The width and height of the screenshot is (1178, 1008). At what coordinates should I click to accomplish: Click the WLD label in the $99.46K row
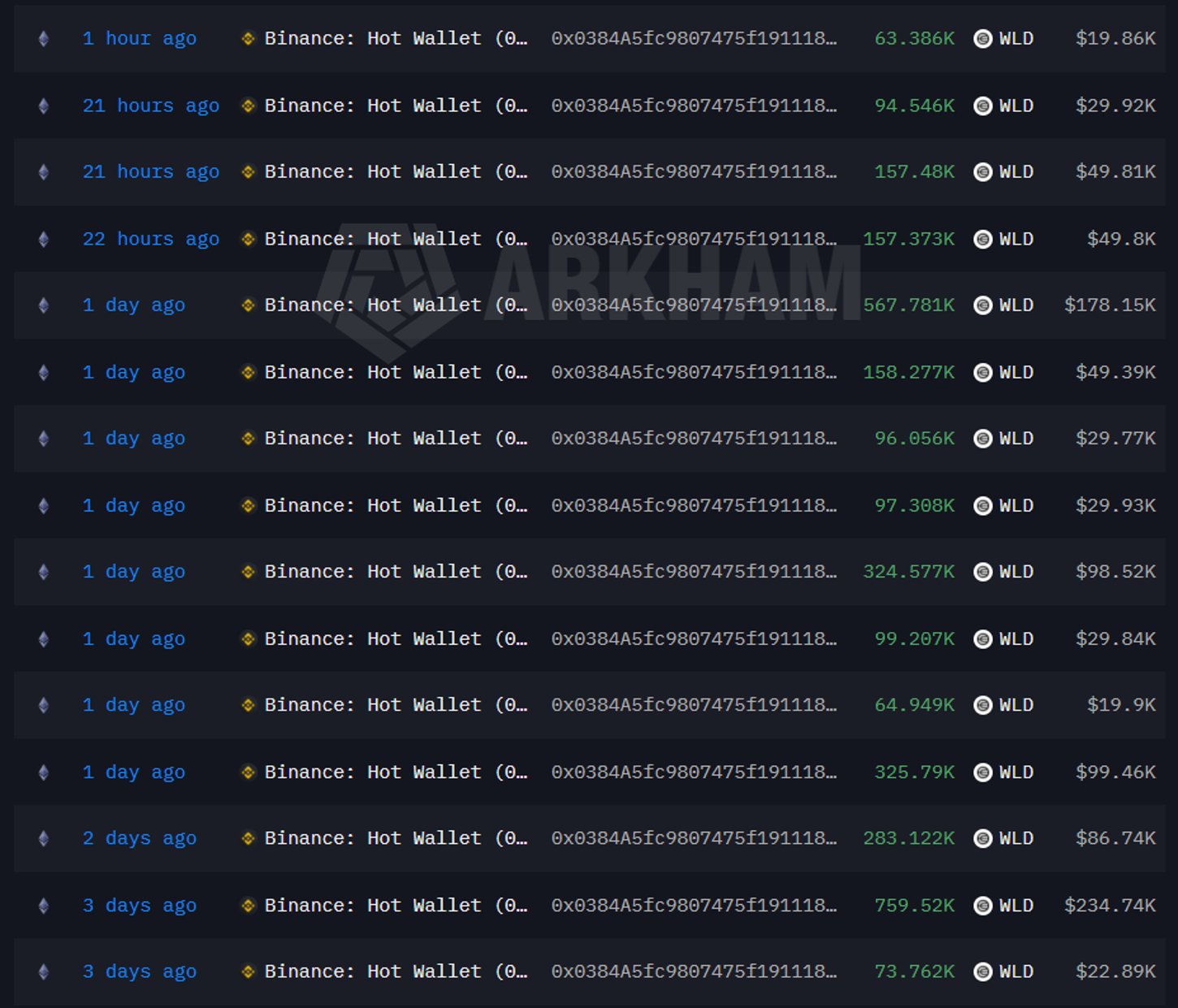[1016, 772]
